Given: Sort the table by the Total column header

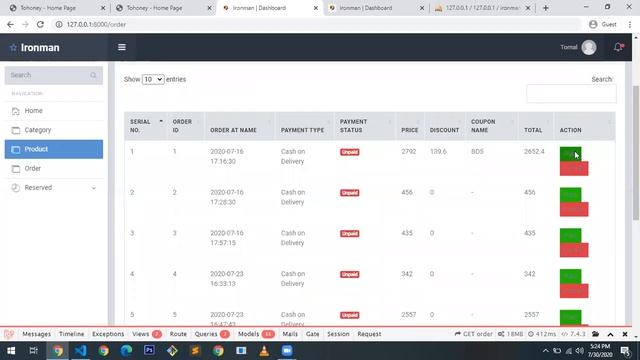Looking at the screenshot, I should point(536,126).
